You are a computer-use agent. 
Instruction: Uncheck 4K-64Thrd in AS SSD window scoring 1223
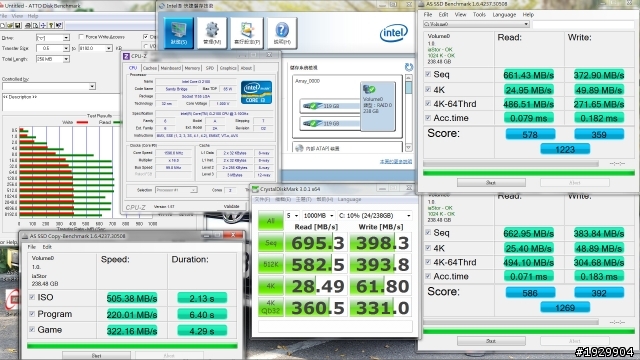pos(428,104)
